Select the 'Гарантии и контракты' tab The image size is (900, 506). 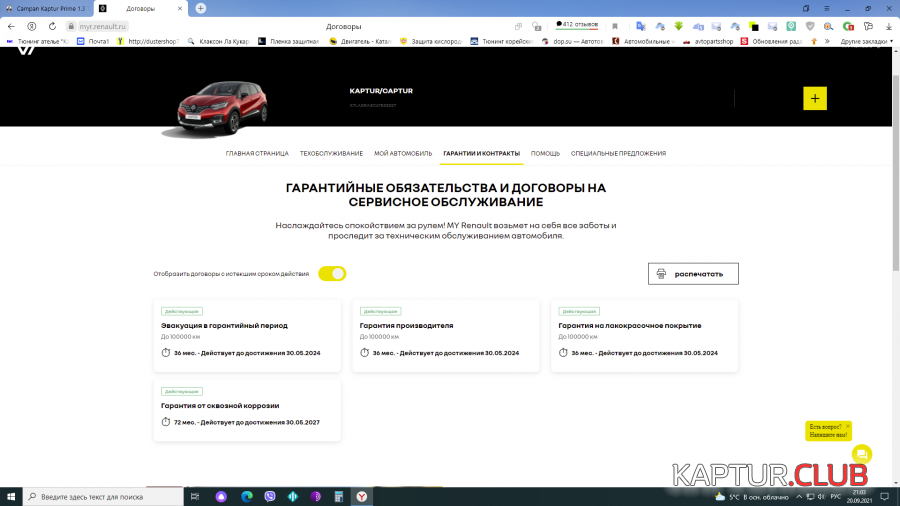tap(482, 153)
